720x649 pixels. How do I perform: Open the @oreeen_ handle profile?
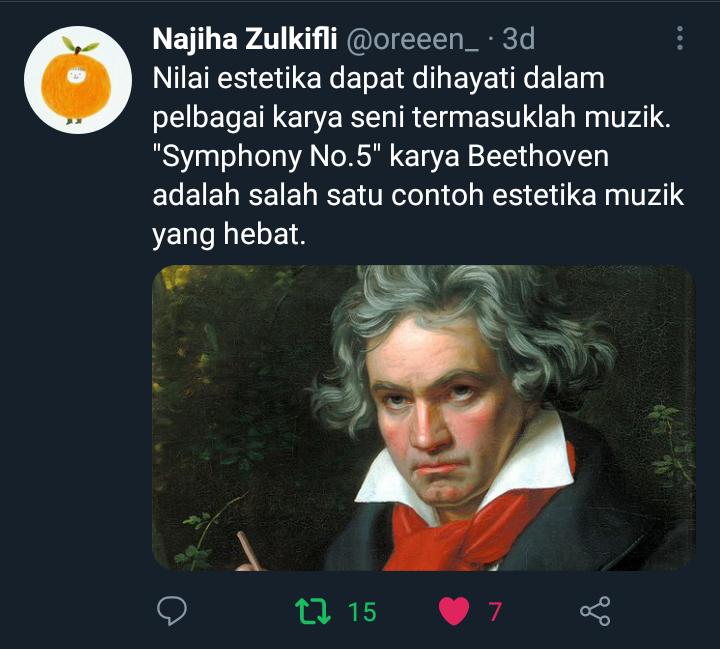point(413,40)
